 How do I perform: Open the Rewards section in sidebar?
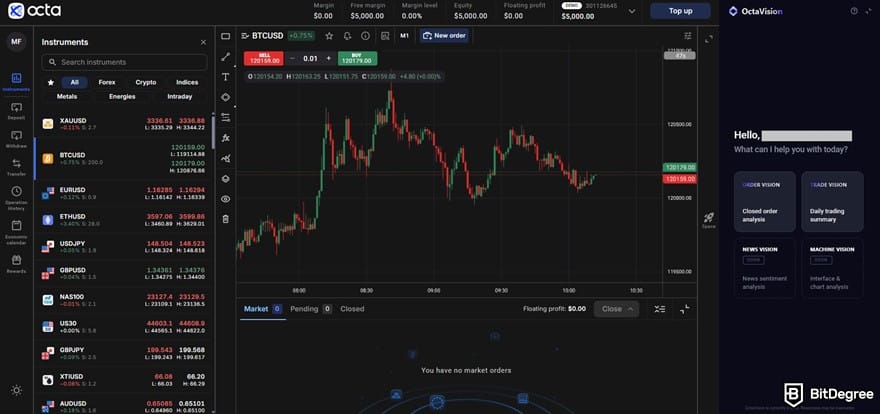16,264
